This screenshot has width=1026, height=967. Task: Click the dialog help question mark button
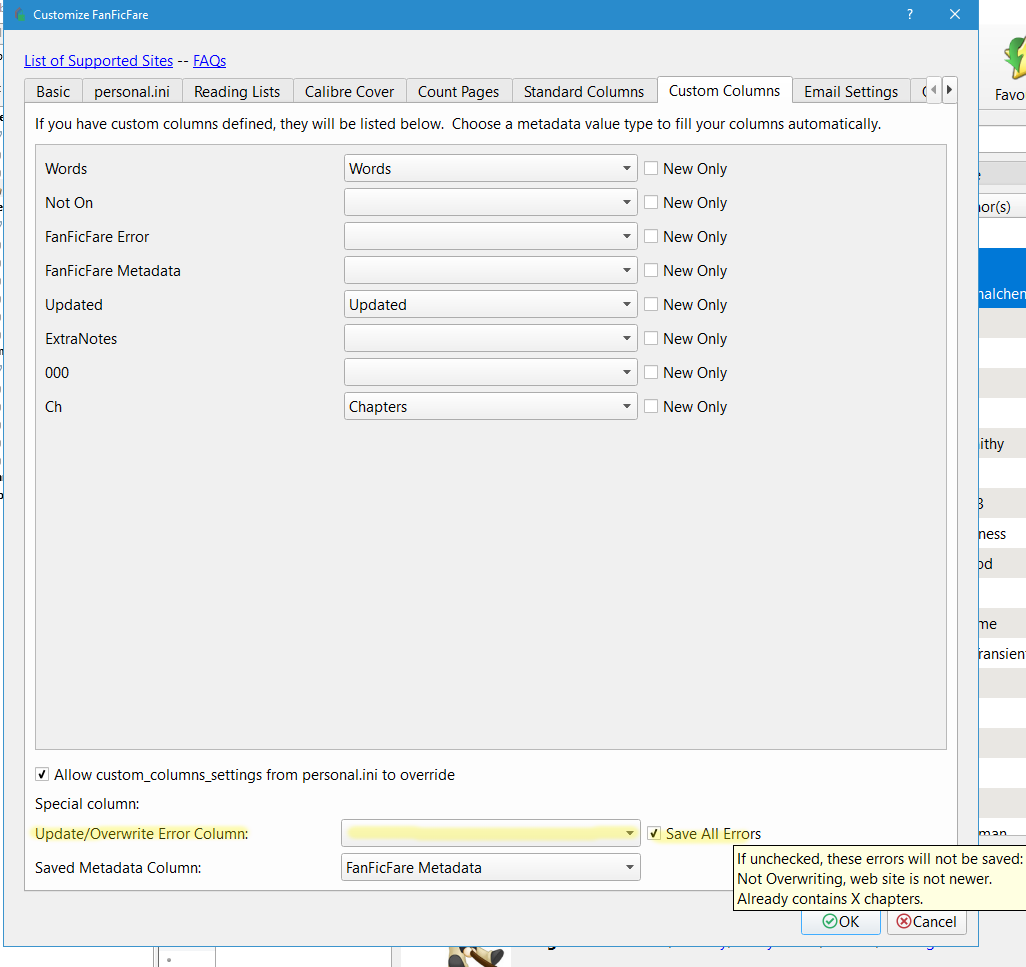910,14
